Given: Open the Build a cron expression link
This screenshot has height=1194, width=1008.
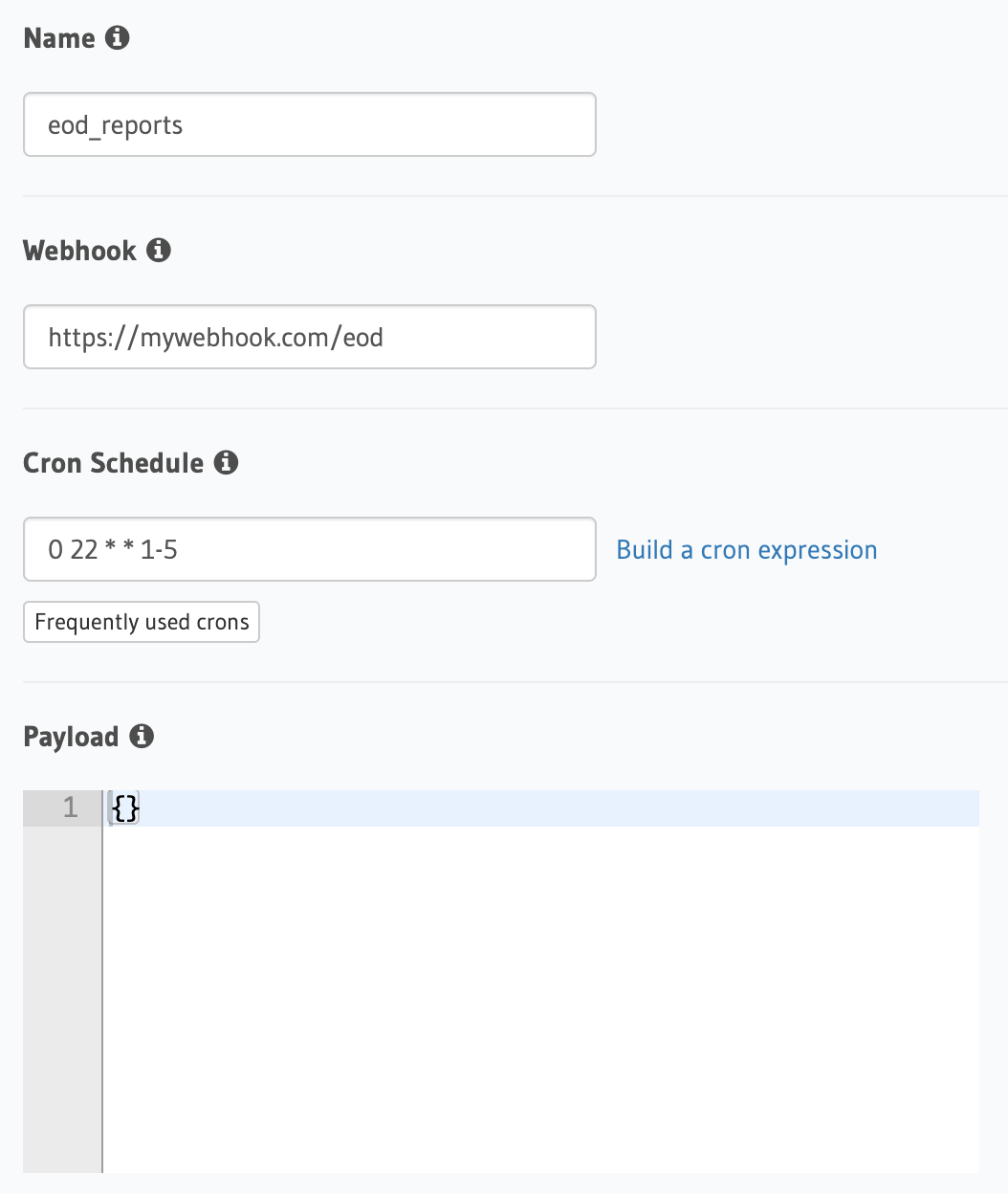Looking at the screenshot, I should click(746, 550).
